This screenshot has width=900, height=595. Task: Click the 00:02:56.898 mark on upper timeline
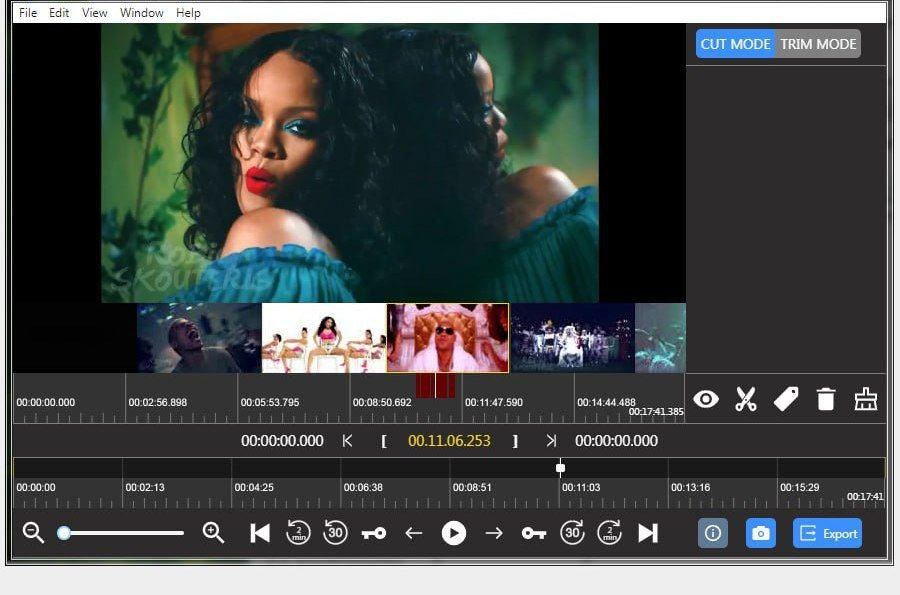click(x=158, y=402)
